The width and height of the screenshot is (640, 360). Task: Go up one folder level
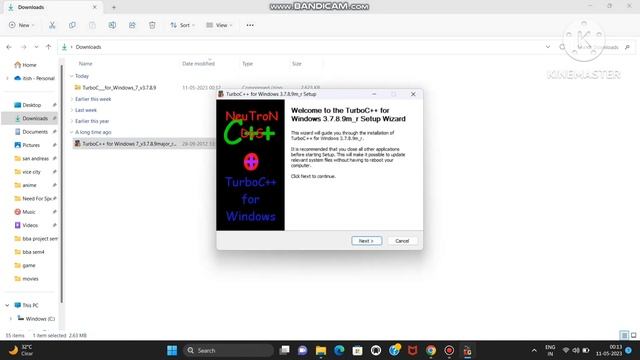[x=49, y=47]
